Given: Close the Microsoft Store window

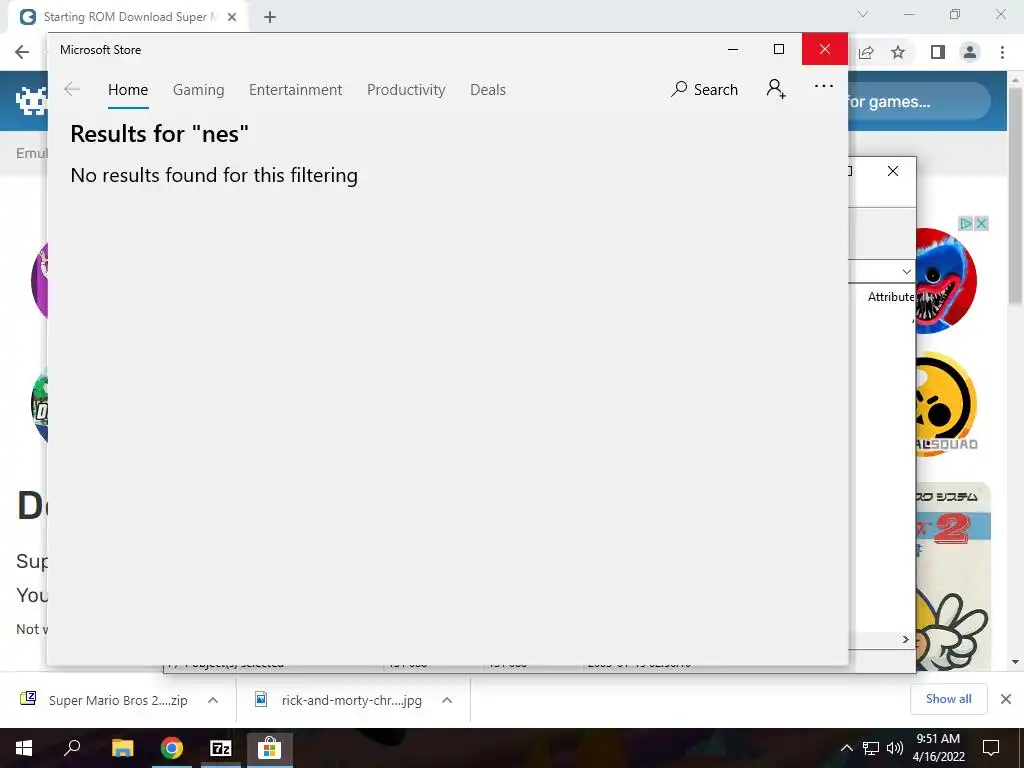Looking at the screenshot, I should coord(825,49).
